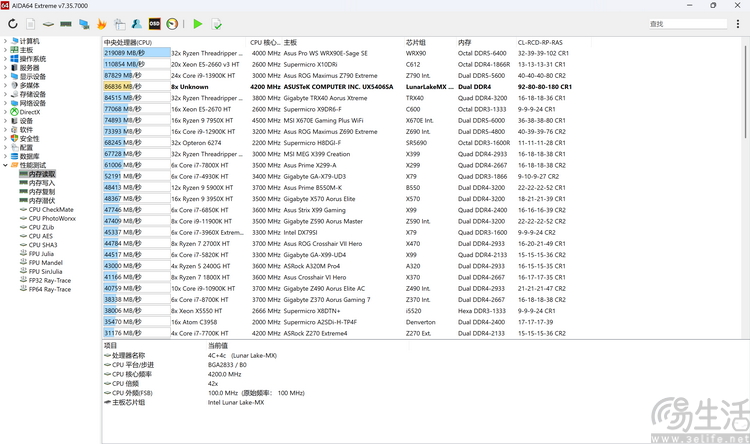The height and width of the screenshot is (444, 750).
Task: Start benchmark with green play button
Action: (x=198, y=24)
